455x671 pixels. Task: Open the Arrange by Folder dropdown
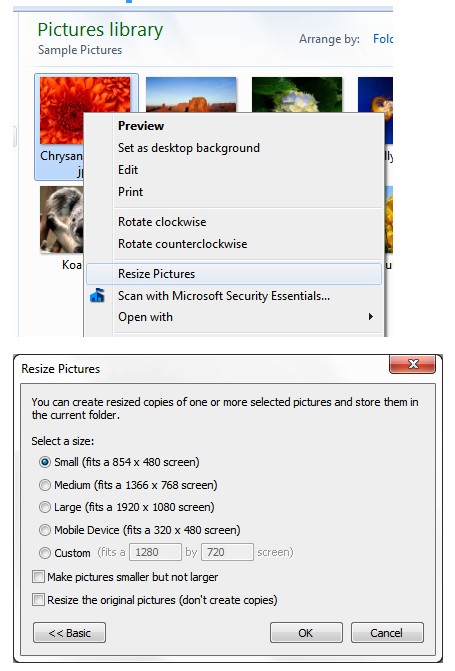click(x=383, y=39)
